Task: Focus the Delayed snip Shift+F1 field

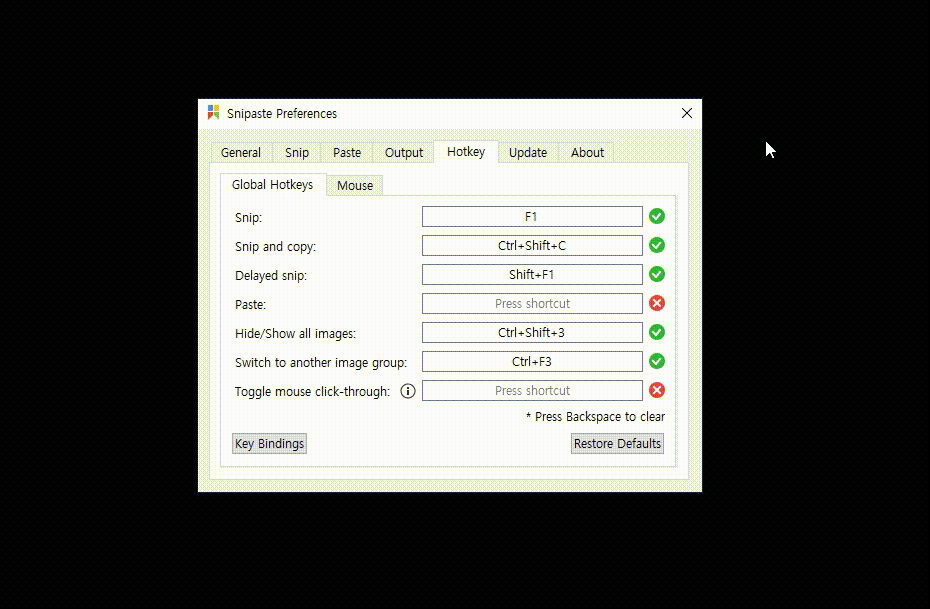Action: point(532,275)
